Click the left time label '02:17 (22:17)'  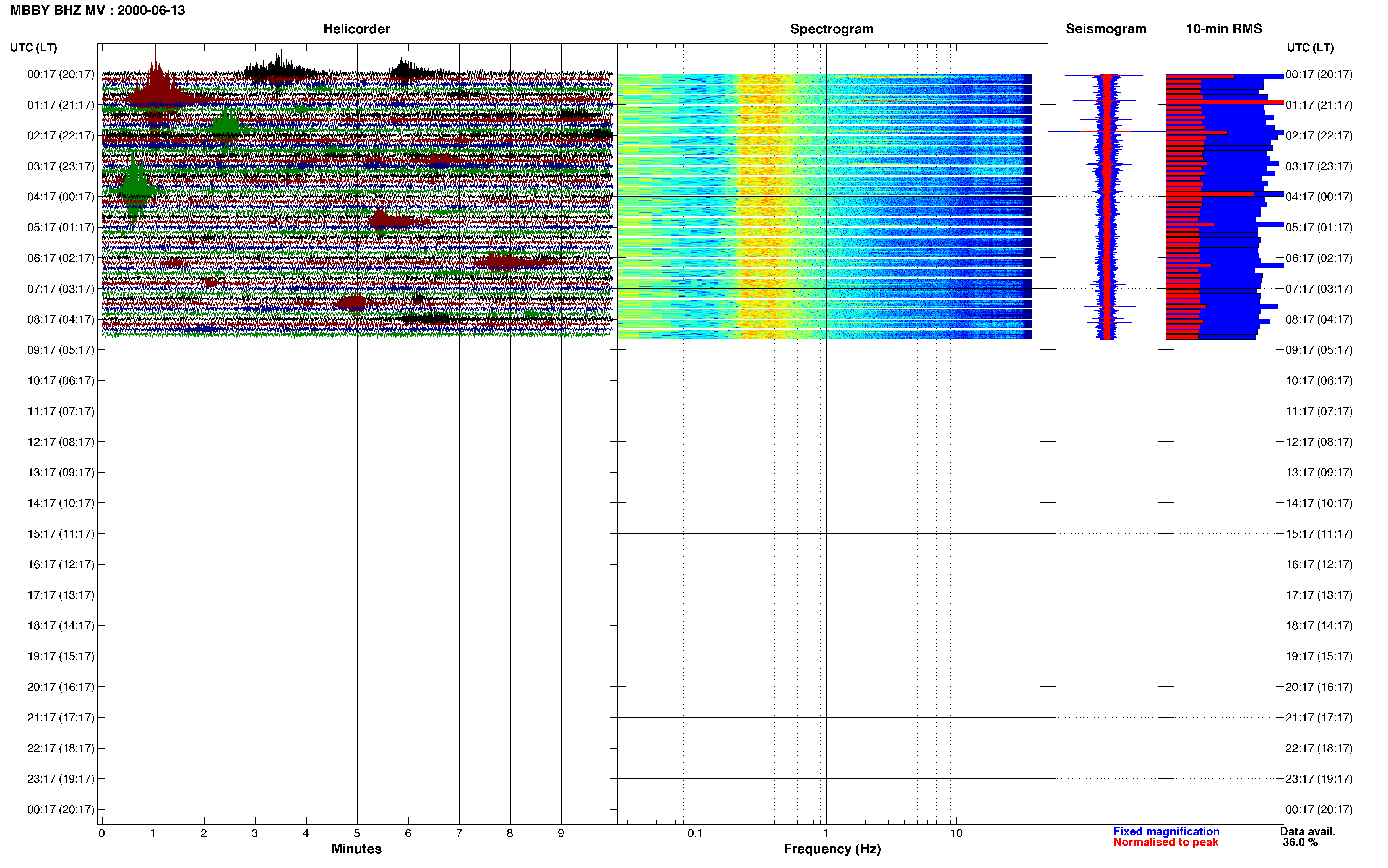(x=60, y=135)
